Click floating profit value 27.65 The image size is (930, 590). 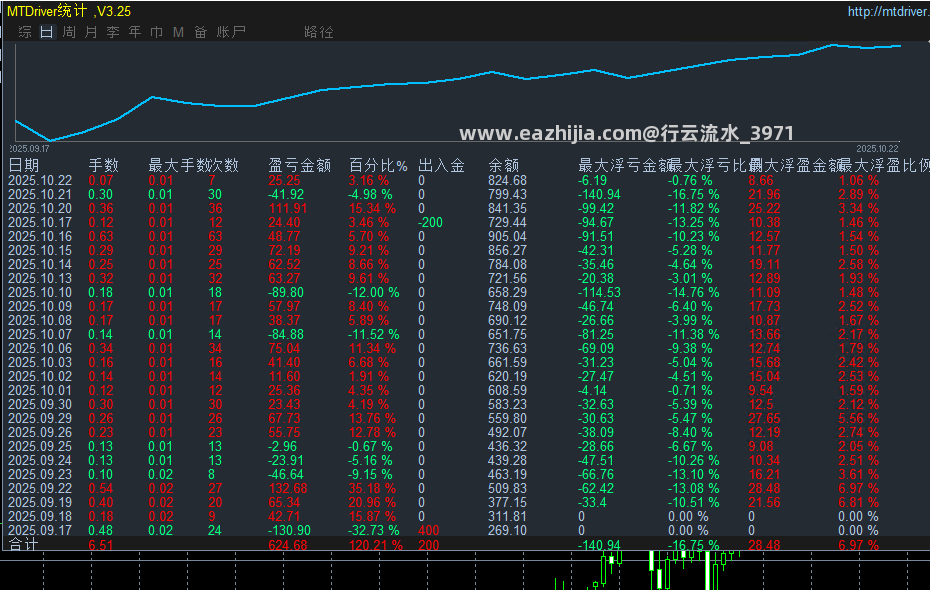(765, 419)
